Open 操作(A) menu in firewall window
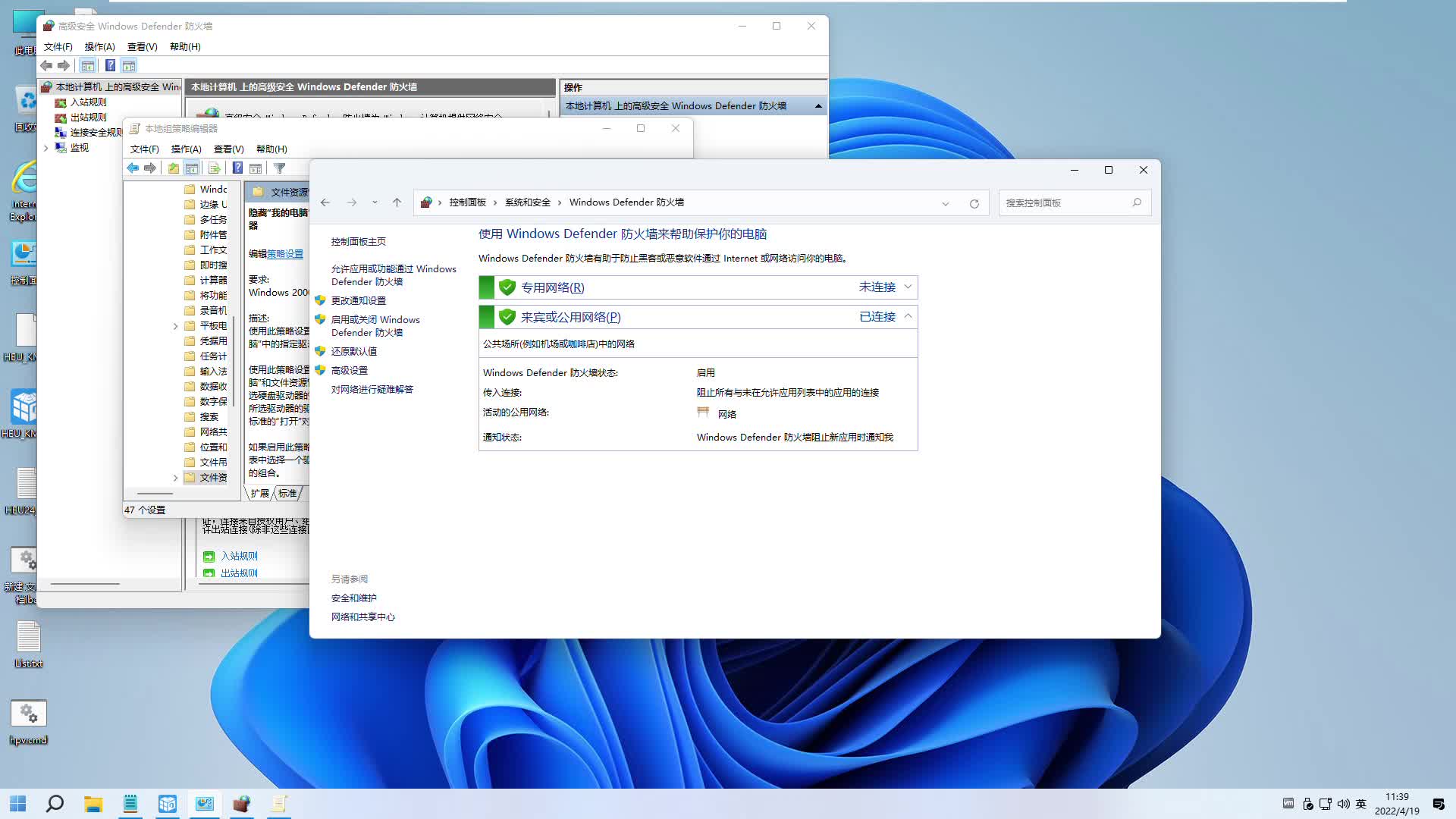The height and width of the screenshot is (819, 1456). click(x=100, y=47)
